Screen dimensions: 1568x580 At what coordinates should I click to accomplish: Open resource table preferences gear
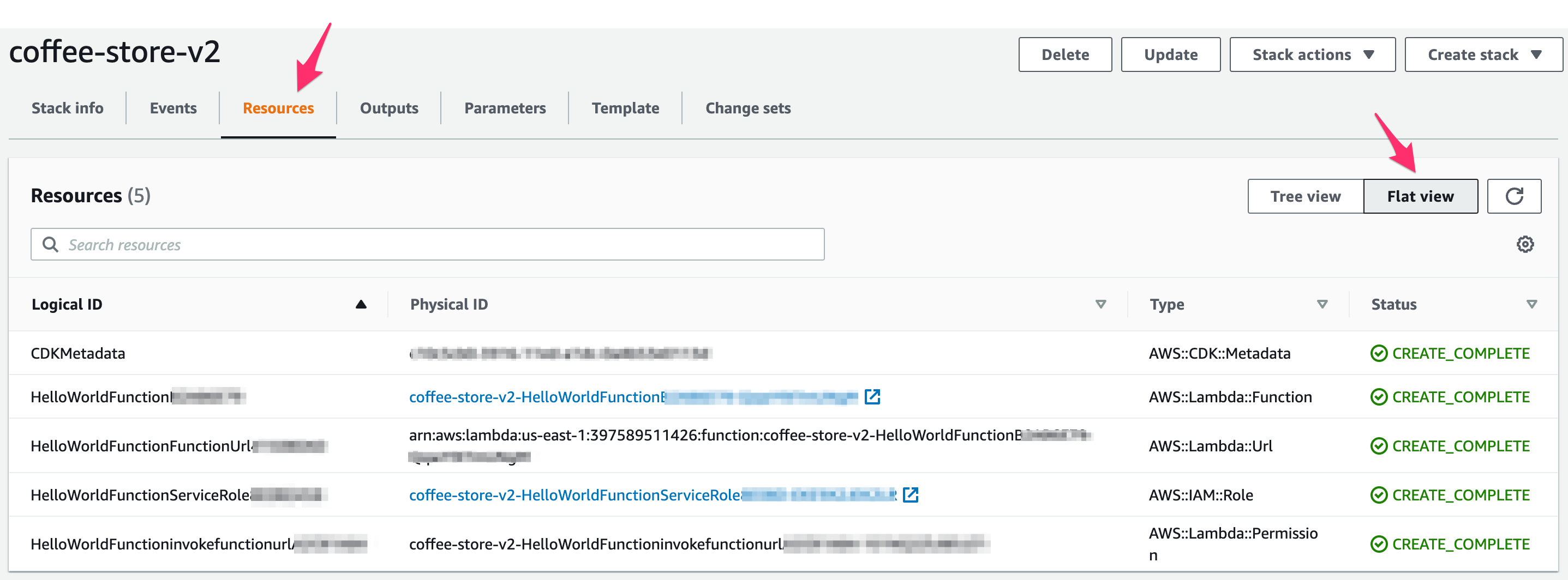click(1524, 244)
